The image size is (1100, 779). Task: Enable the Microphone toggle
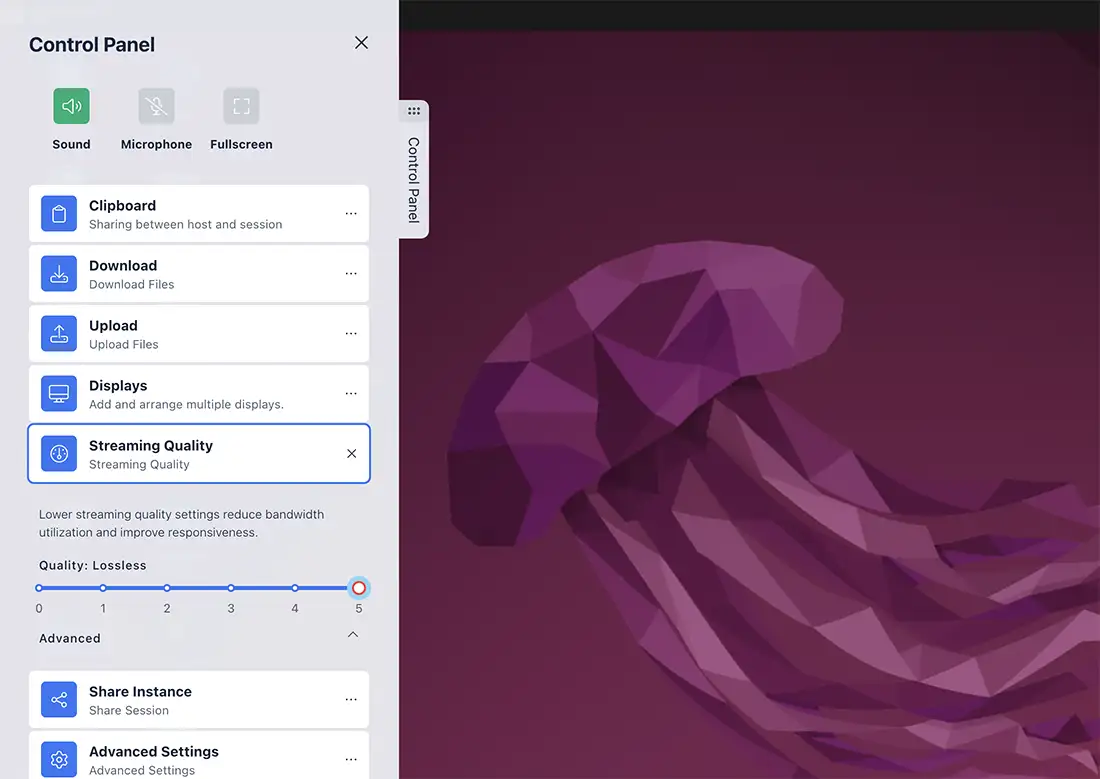pos(156,106)
